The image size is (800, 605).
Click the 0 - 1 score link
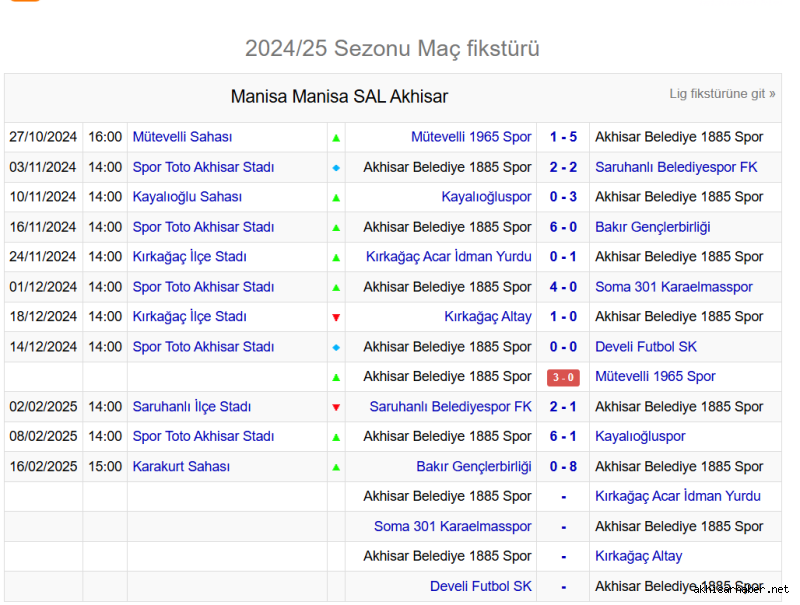click(x=563, y=257)
